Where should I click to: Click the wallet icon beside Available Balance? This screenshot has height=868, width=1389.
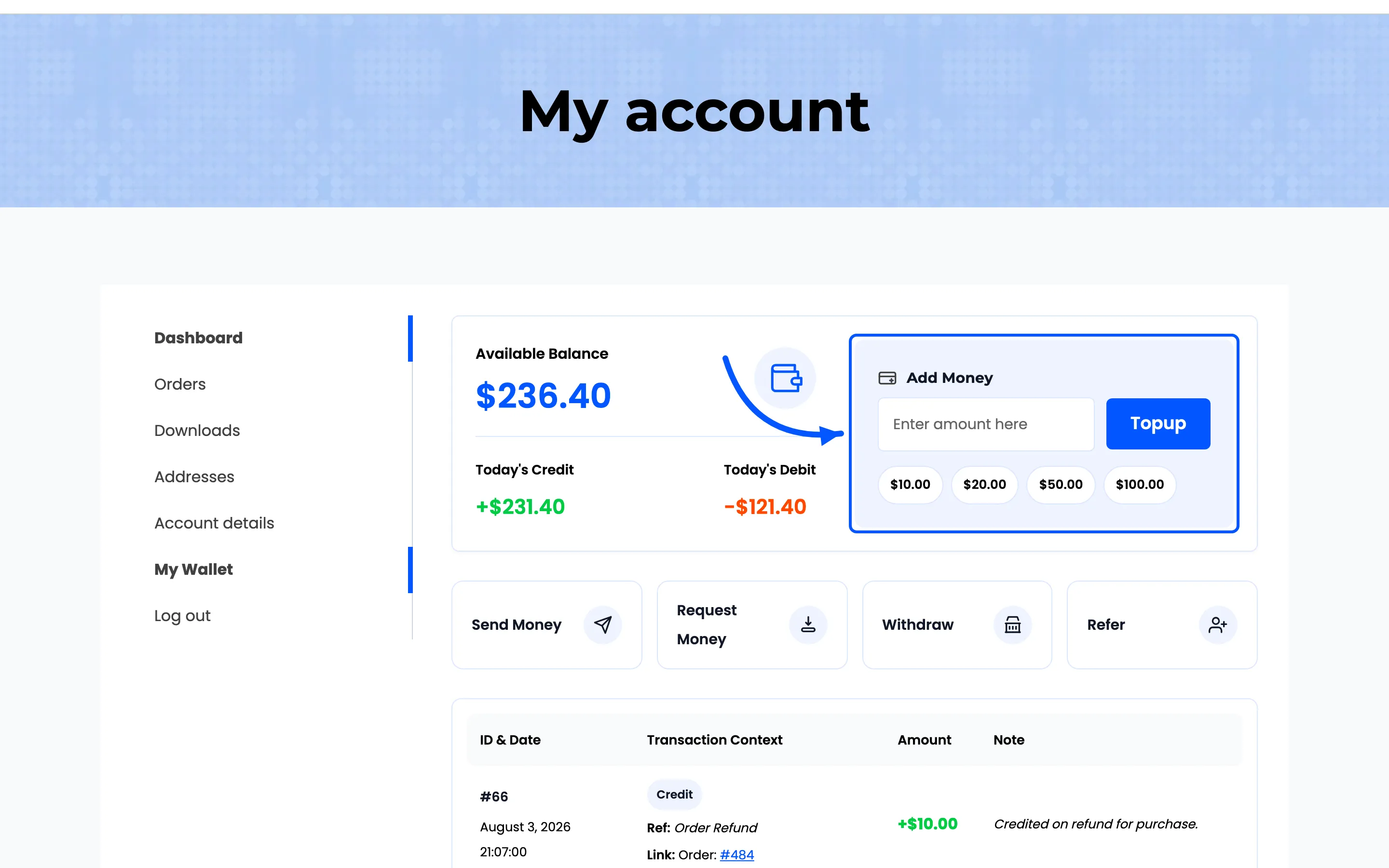pos(785,379)
